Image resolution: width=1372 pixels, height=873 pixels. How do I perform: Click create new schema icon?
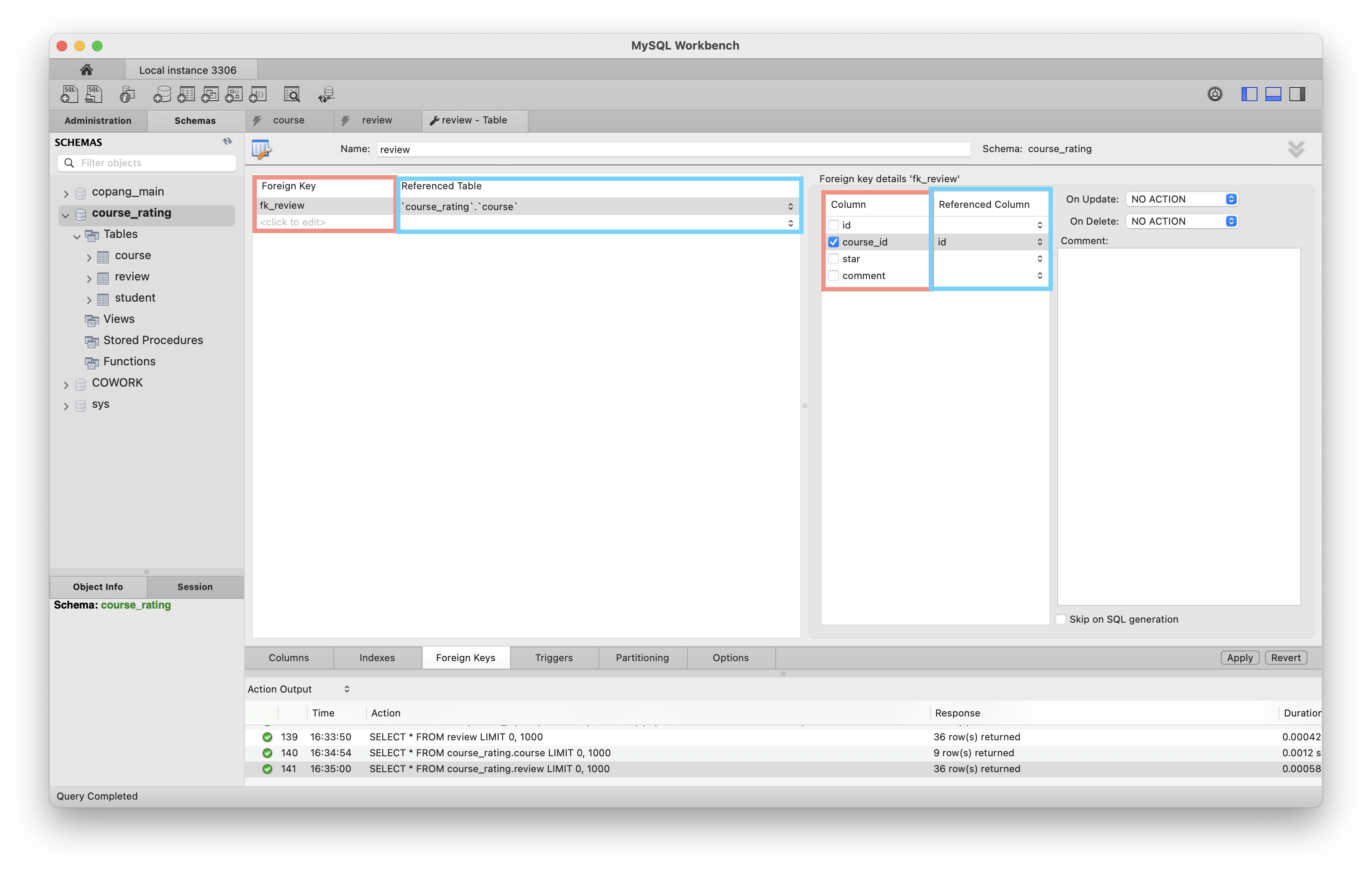tap(162, 94)
